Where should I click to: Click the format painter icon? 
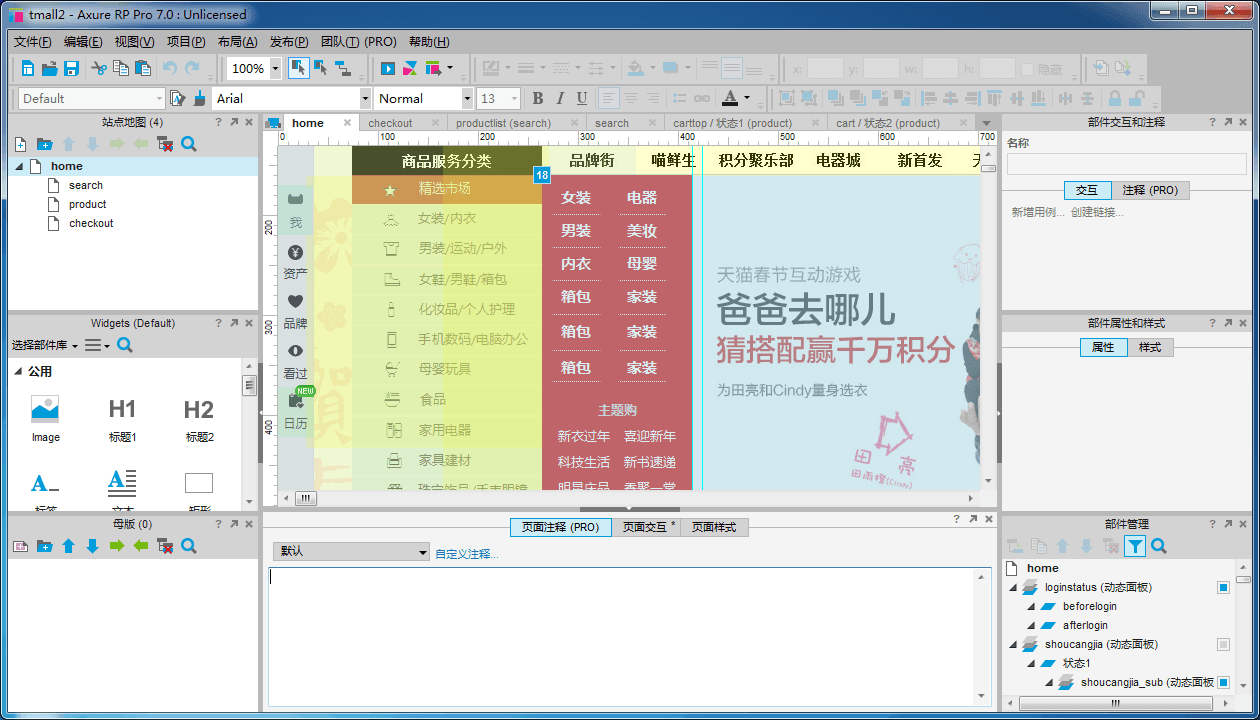[178, 98]
